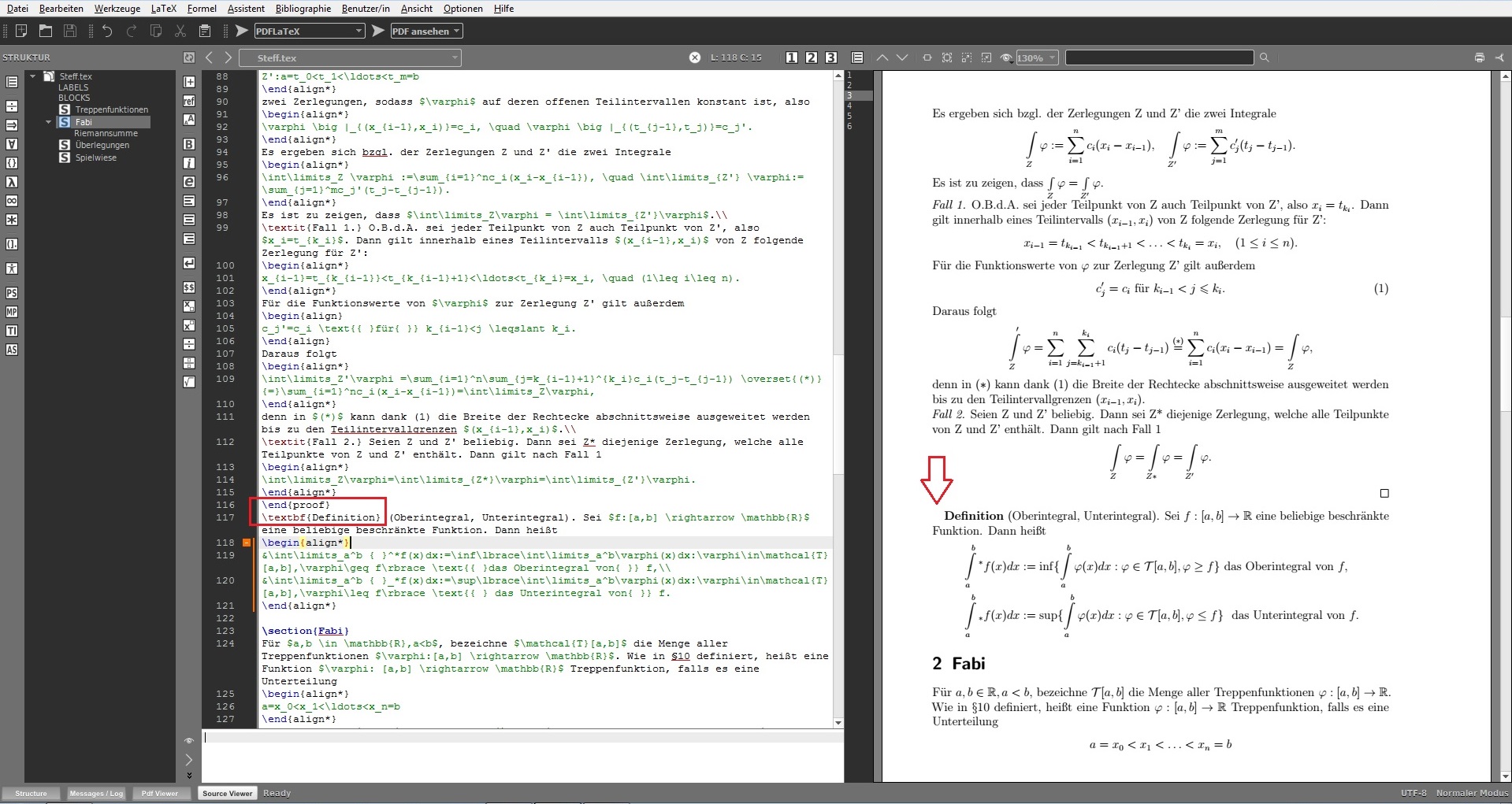Viewport: 1512px width, 804px height.
Task: Insert a subscript with the x subscript icon
Action: (x=189, y=306)
